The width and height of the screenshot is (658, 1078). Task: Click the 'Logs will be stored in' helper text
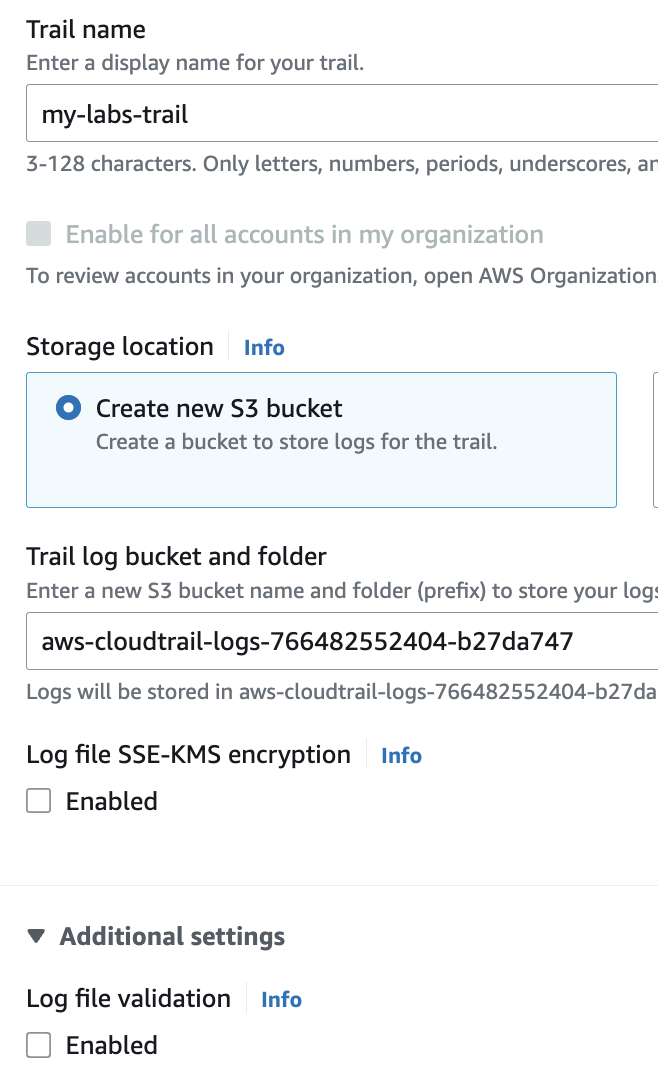[340, 692]
